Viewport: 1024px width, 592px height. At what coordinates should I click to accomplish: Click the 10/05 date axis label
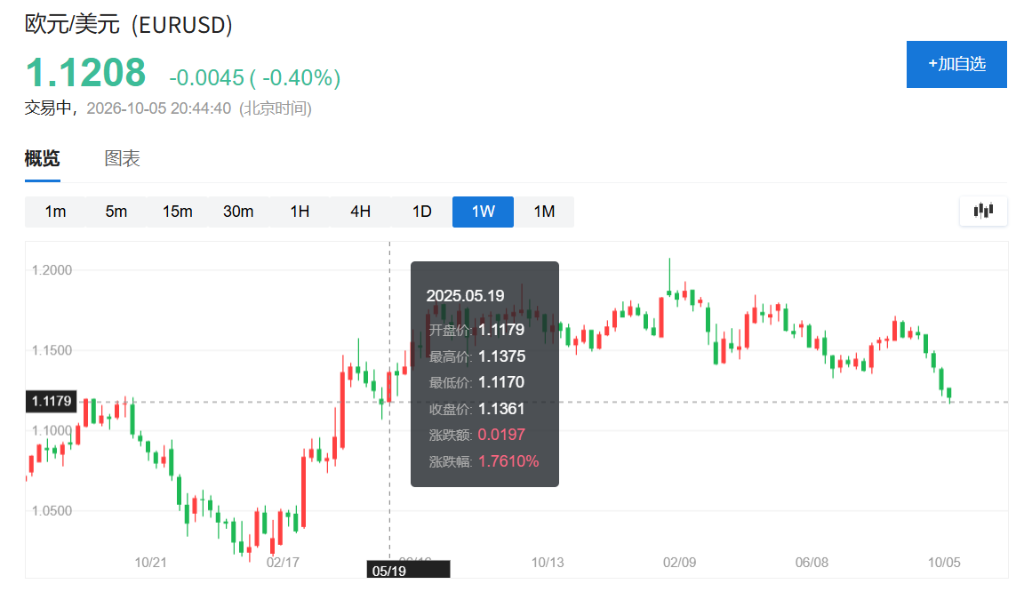pyautogui.click(x=944, y=563)
